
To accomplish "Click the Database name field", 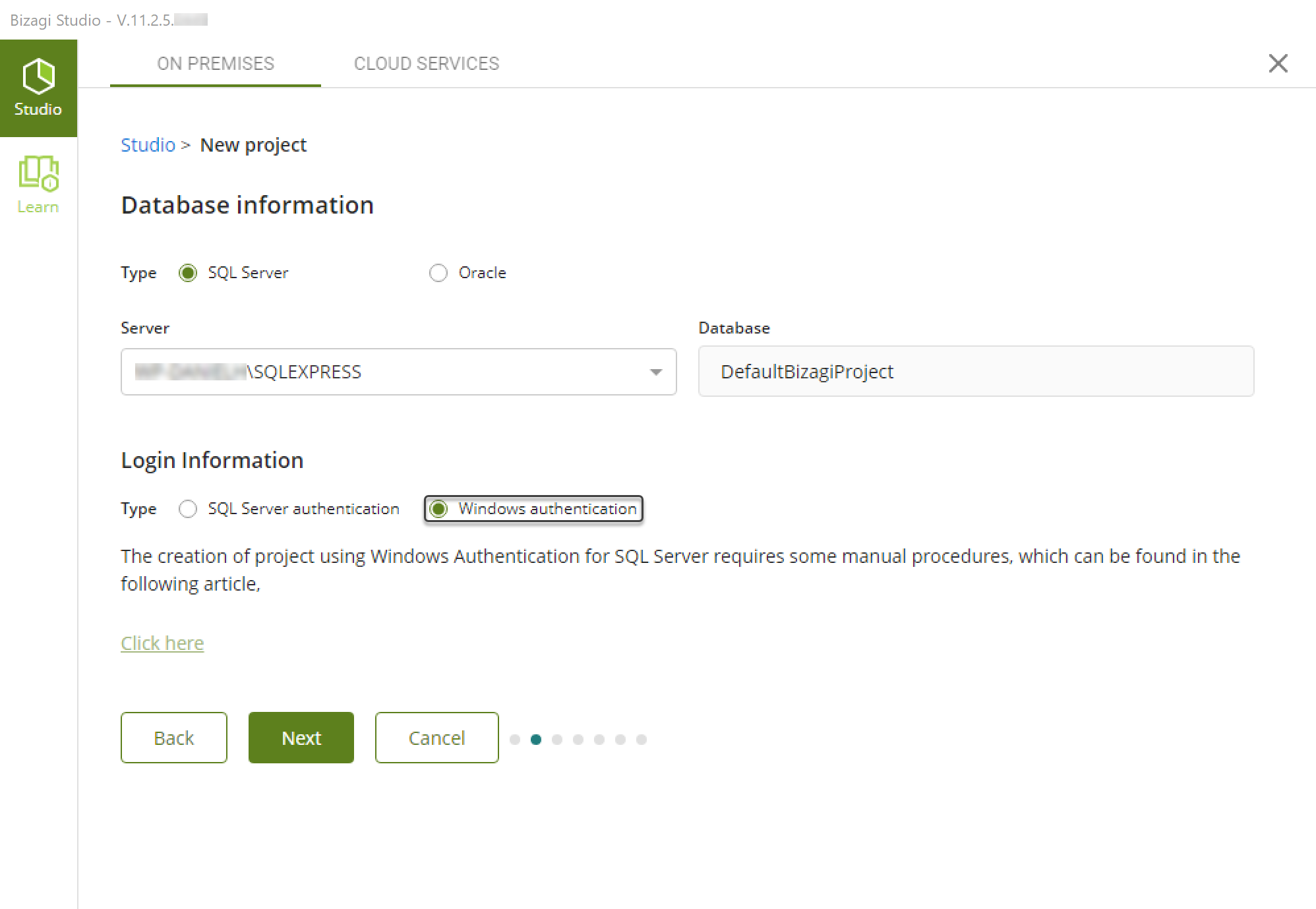I will pos(976,372).
